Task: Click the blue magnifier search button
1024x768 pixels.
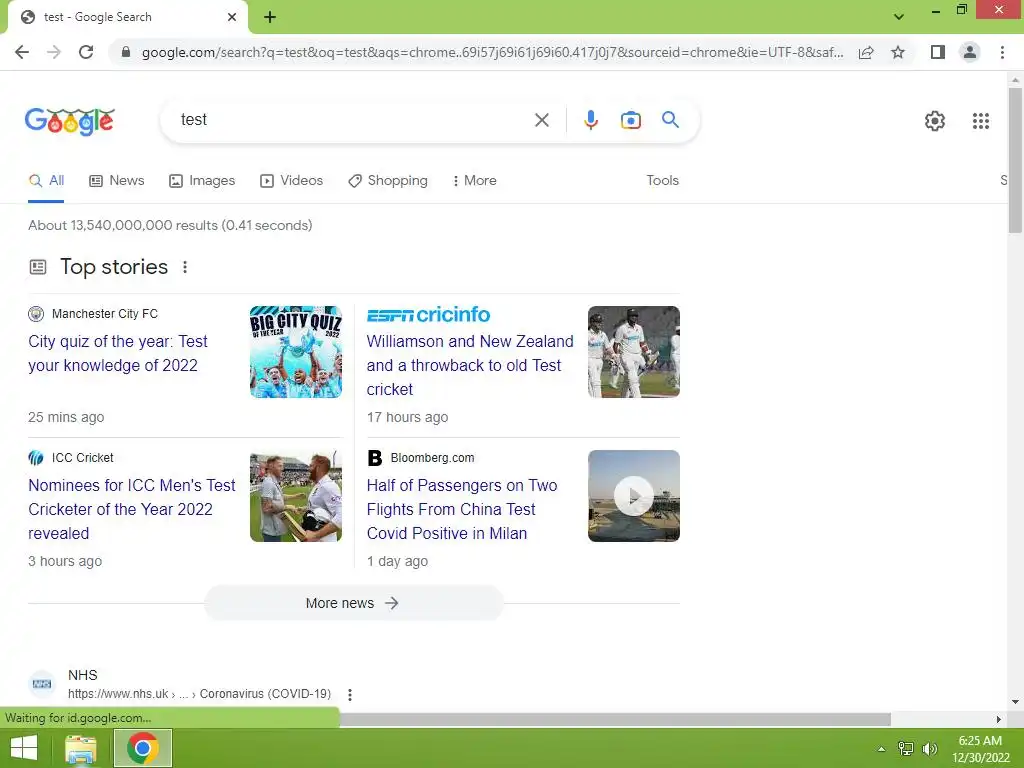Action: click(x=670, y=120)
